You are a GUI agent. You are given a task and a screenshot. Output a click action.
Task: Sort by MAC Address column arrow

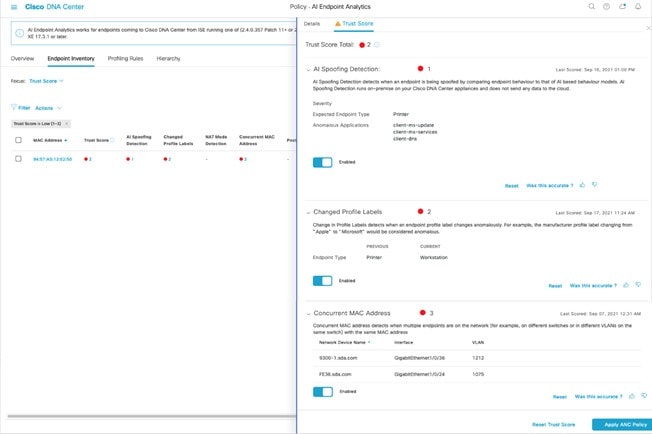click(x=66, y=141)
